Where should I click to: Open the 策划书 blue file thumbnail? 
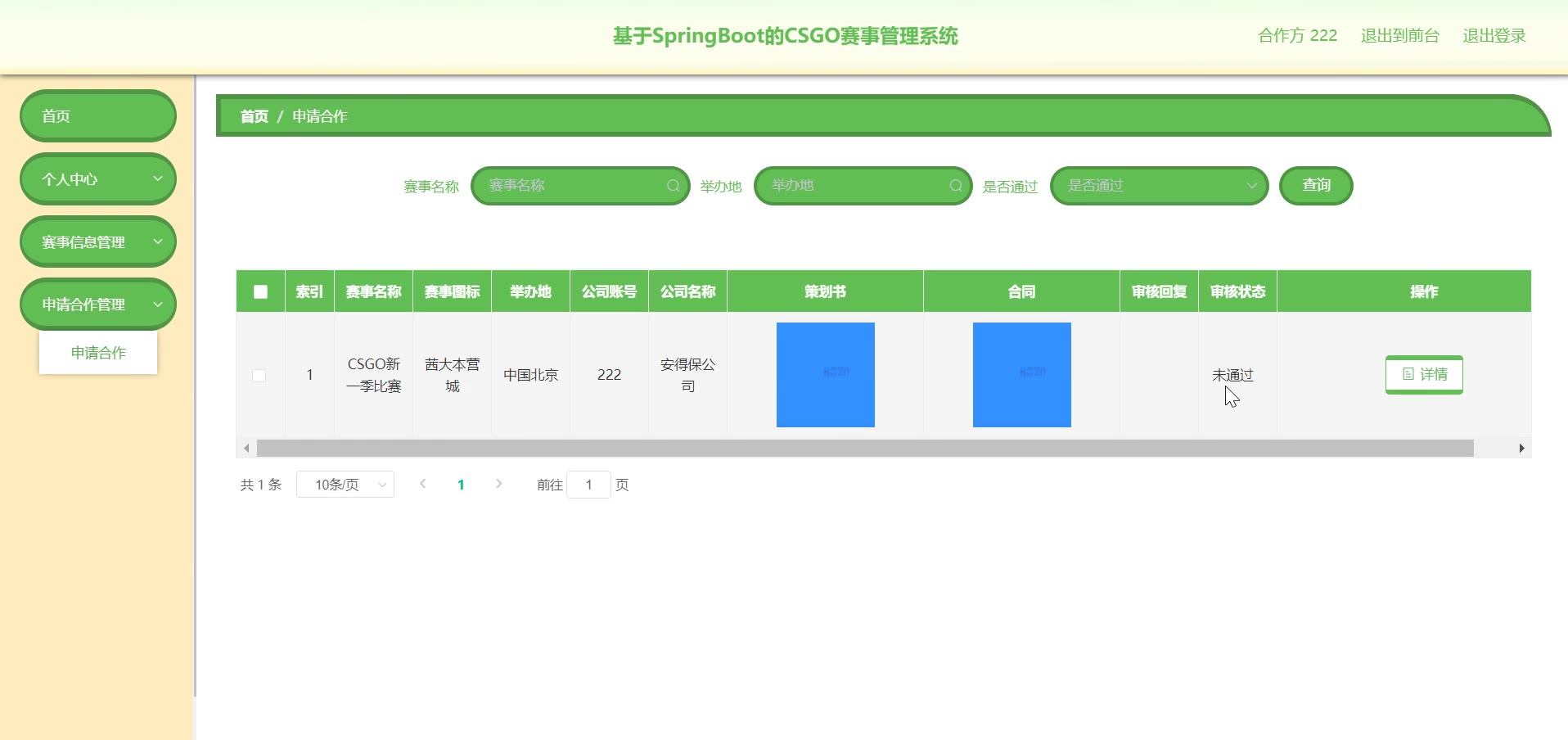coord(825,375)
